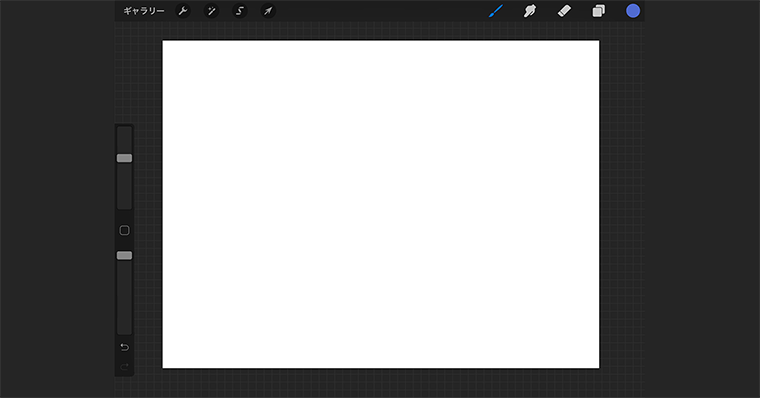Screen dimensions: 760x398
Task: Open the Actions wrench menu
Action: 183,11
